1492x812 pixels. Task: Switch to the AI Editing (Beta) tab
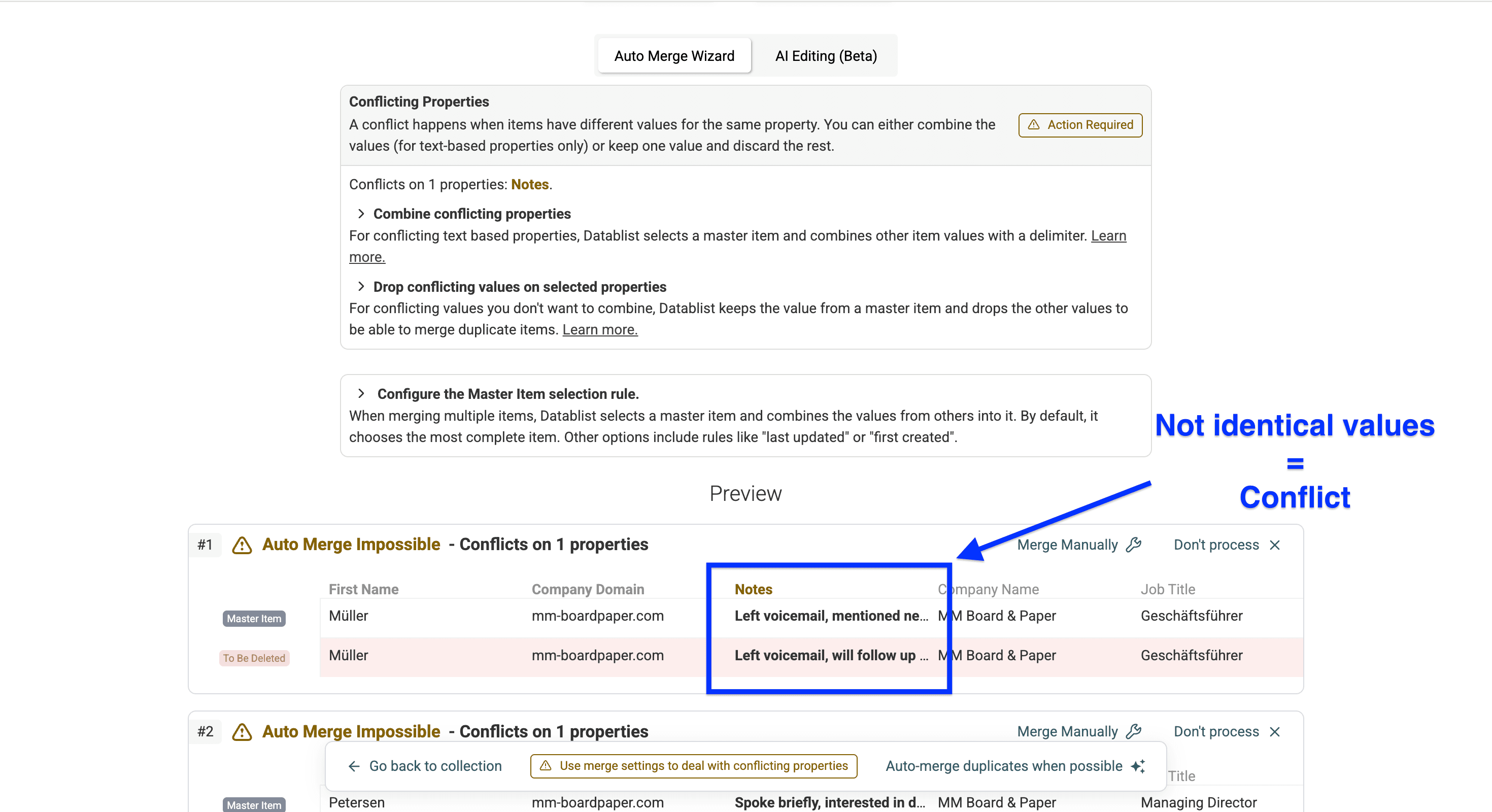pyautogui.click(x=825, y=56)
